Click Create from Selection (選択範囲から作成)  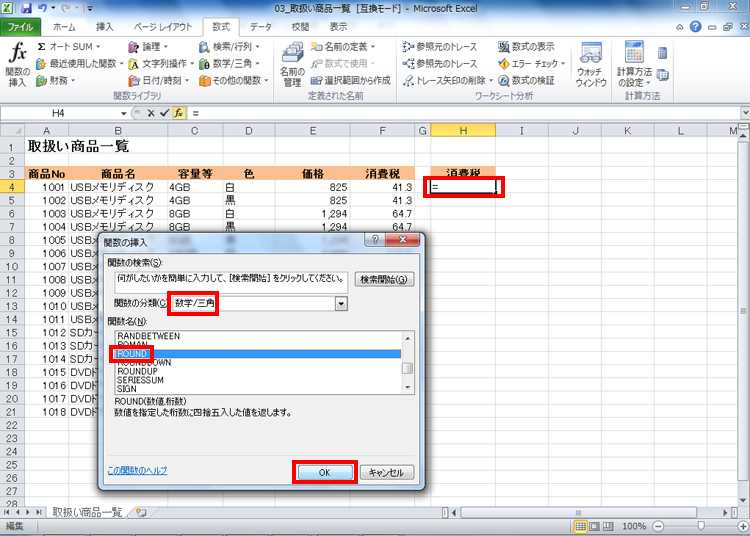pyautogui.click(x=351, y=80)
